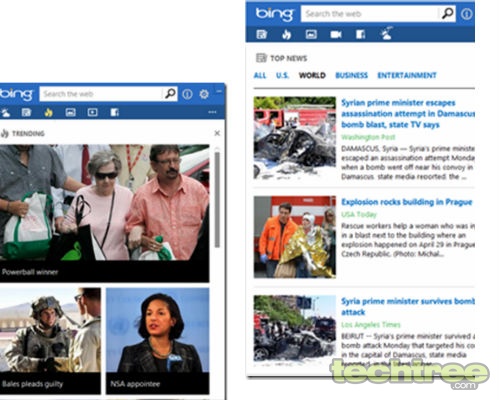Click the Trending panel vertical scrollbar
The height and width of the screenshot is (400, 500).
coord(217,199)
